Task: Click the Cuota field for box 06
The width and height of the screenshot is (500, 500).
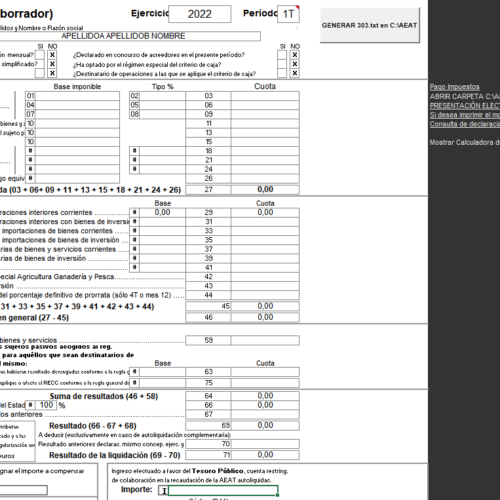Action: coord(265,105)
